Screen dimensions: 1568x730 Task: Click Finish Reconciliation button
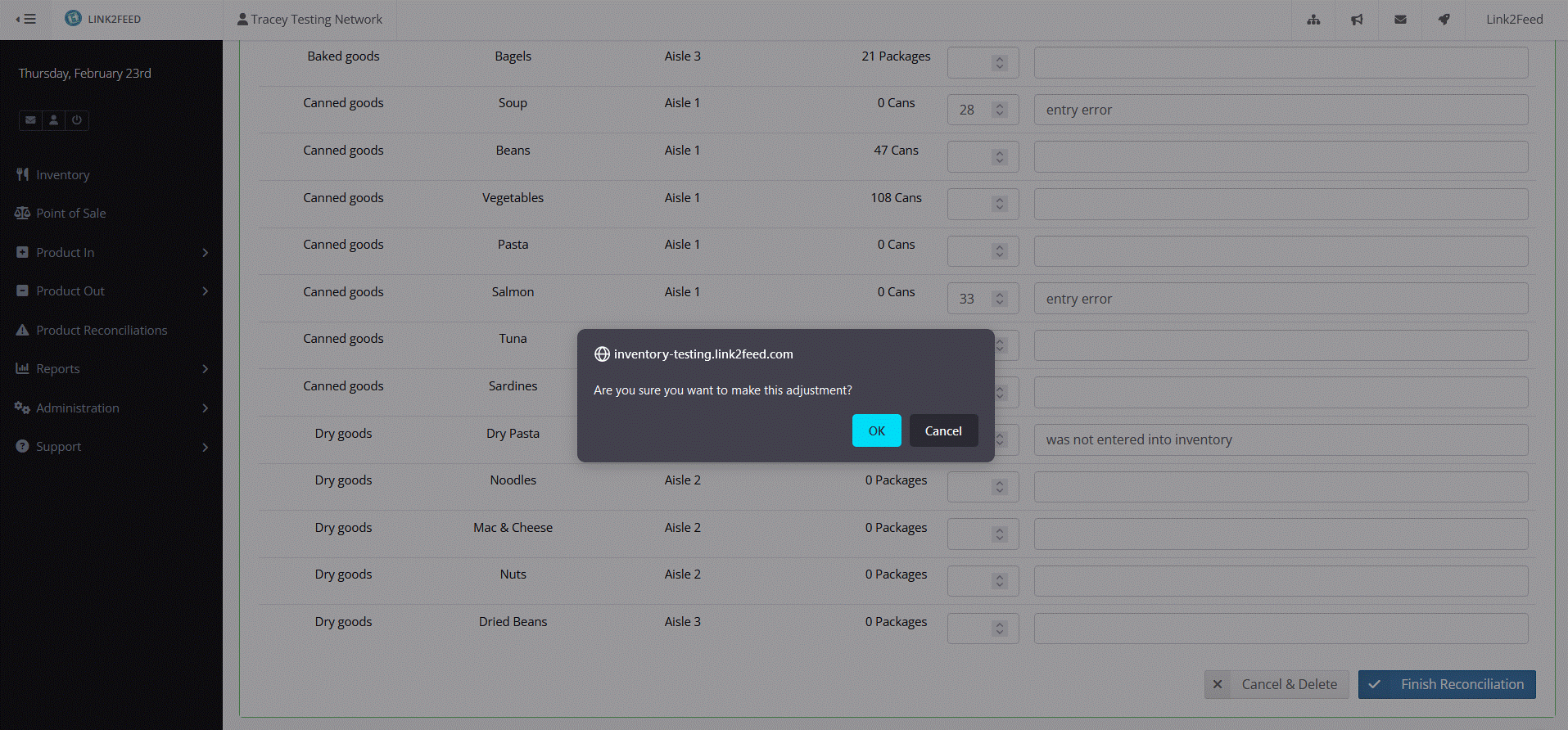pyautogui.click(x=1446, y=684)
